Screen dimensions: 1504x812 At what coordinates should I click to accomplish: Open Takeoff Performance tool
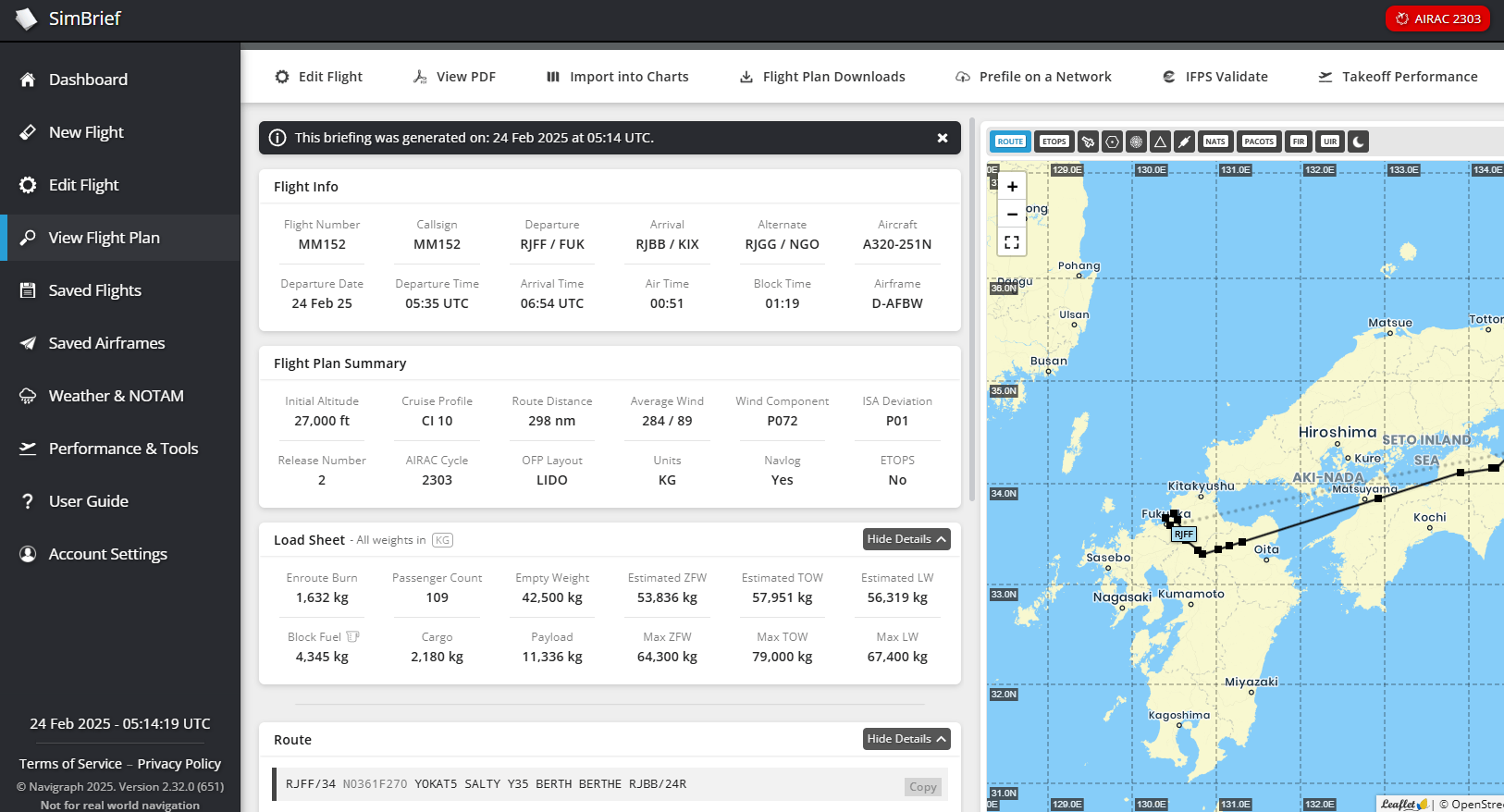pos(1398,77)
